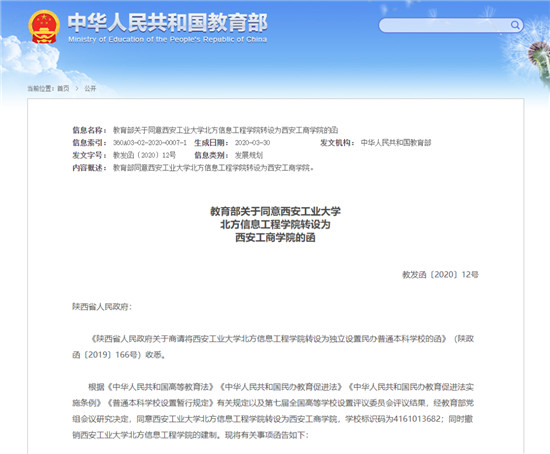Click the school code 4161013682 text
This screenshot has height=454, width=550.
coord(417,419)
